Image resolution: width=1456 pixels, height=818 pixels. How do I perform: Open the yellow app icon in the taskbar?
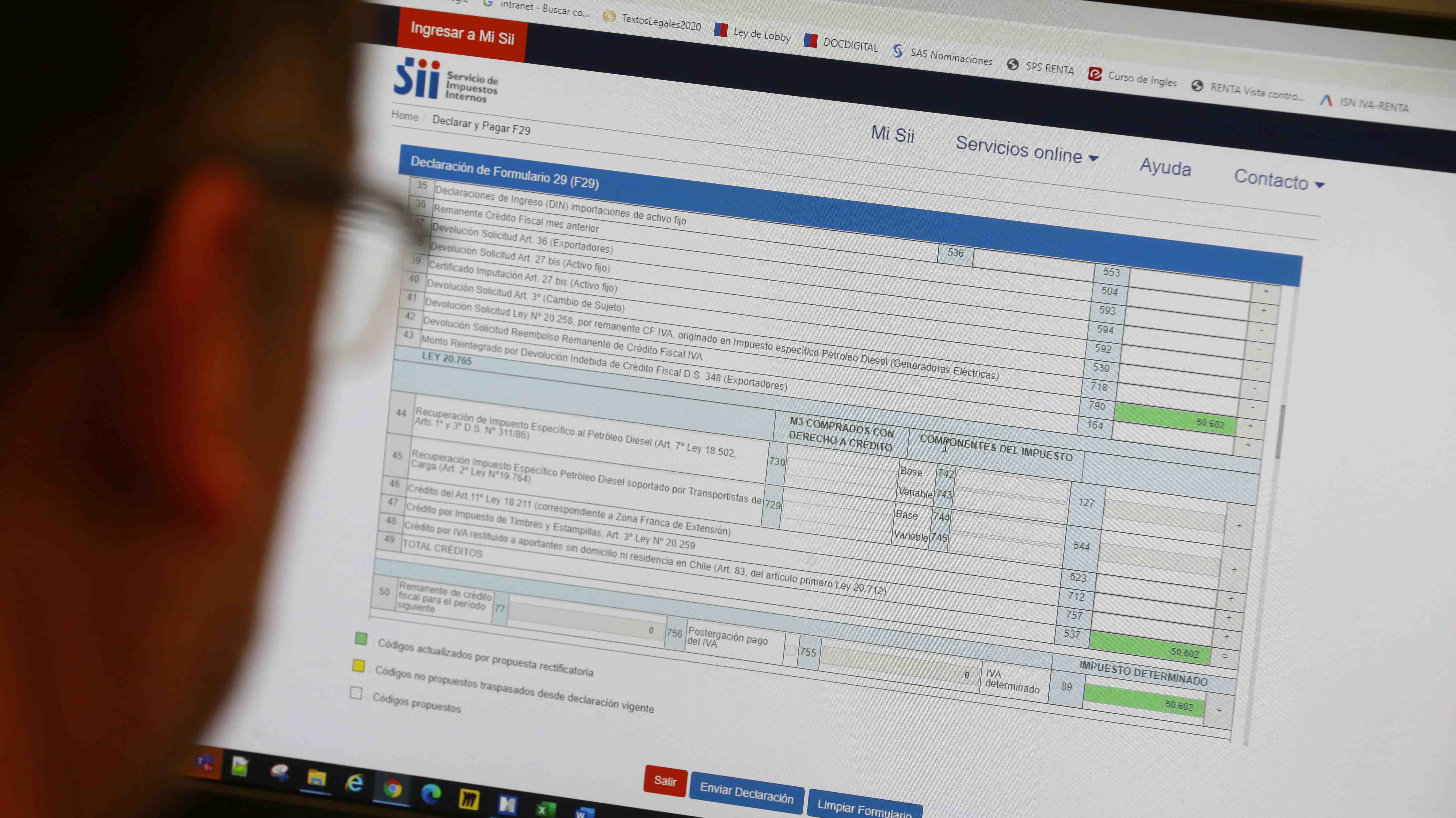click(x=468, y=800)
